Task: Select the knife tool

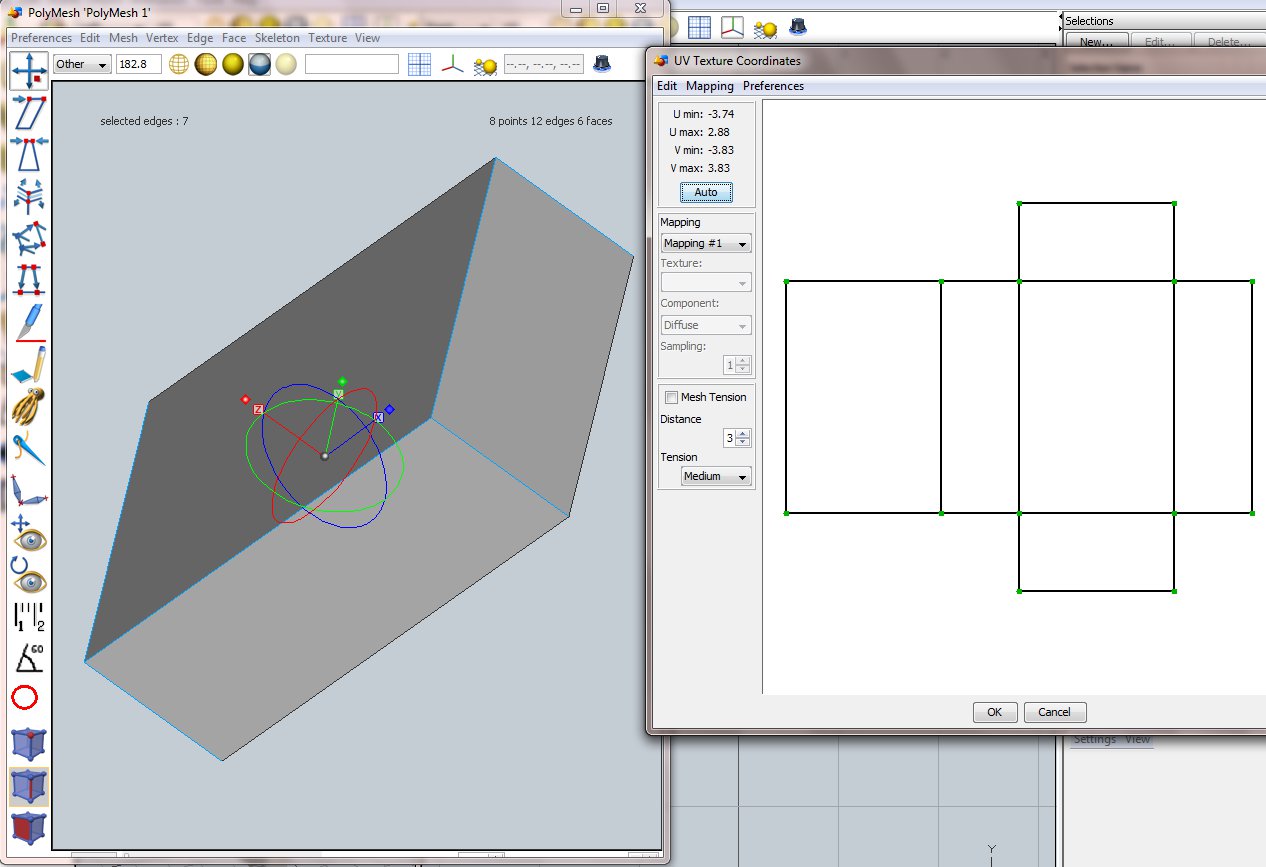Action: 29,322
